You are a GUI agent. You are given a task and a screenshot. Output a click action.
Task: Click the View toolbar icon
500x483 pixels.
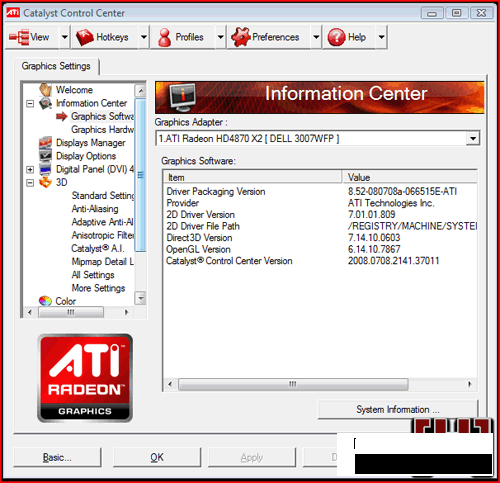[19, 37]
